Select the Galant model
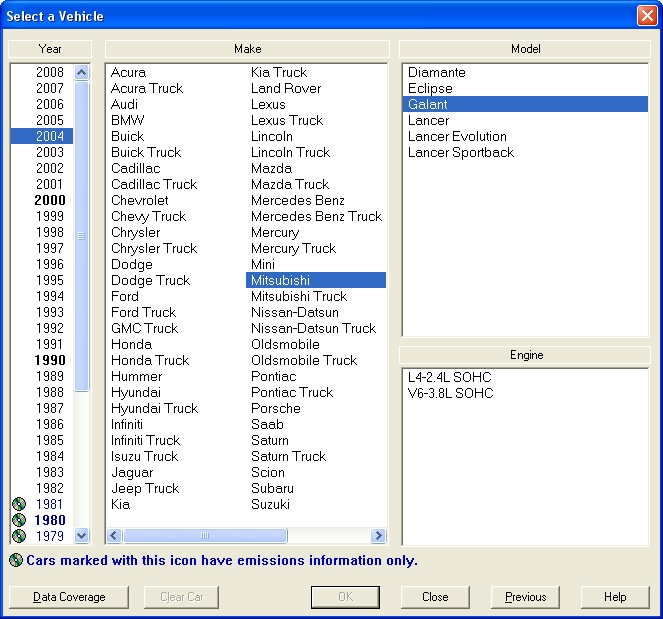The width and height of the screenshot is (663, 619). (x=526, y=104)
